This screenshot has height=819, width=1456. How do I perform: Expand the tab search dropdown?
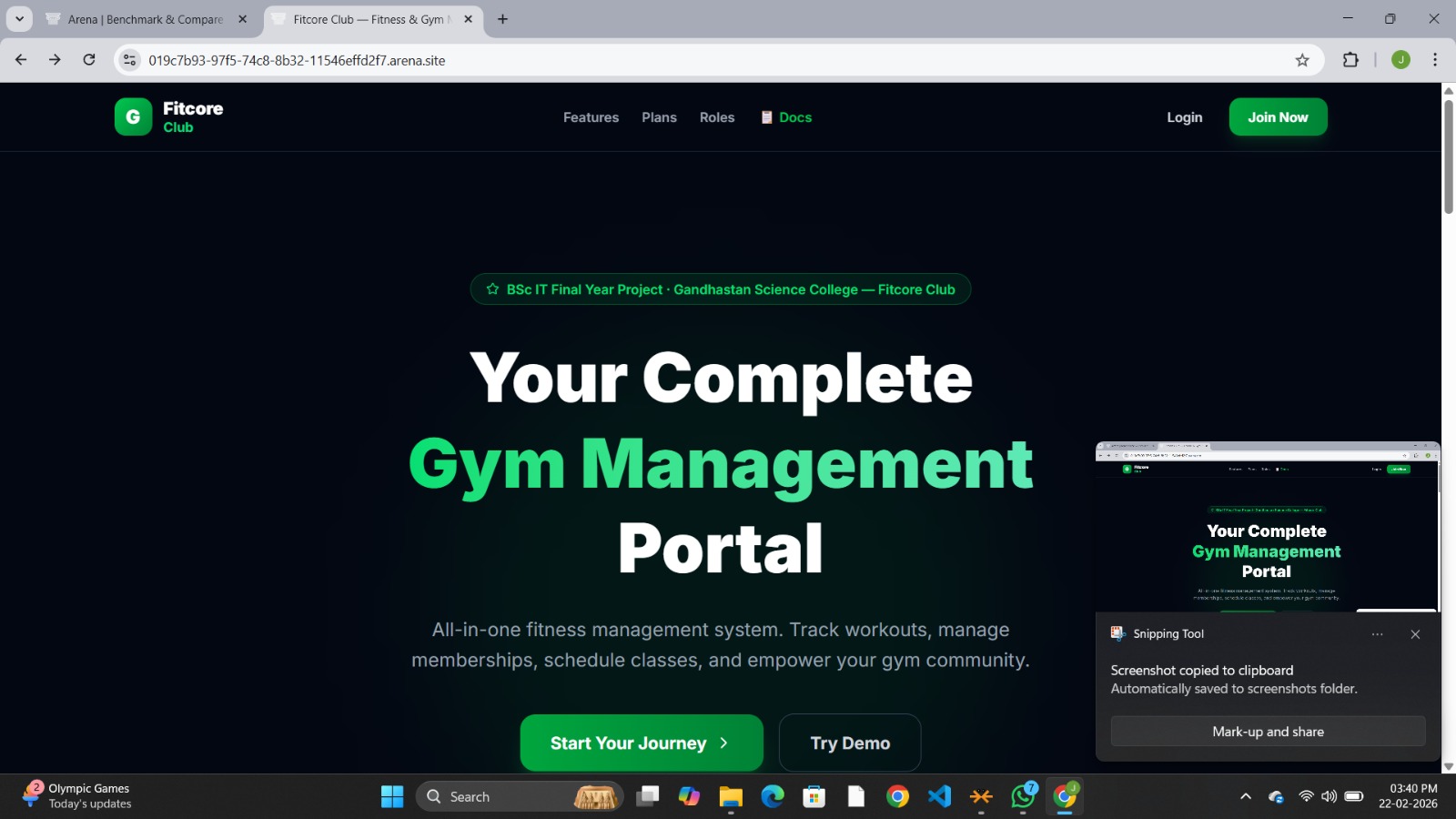point(19,19)
